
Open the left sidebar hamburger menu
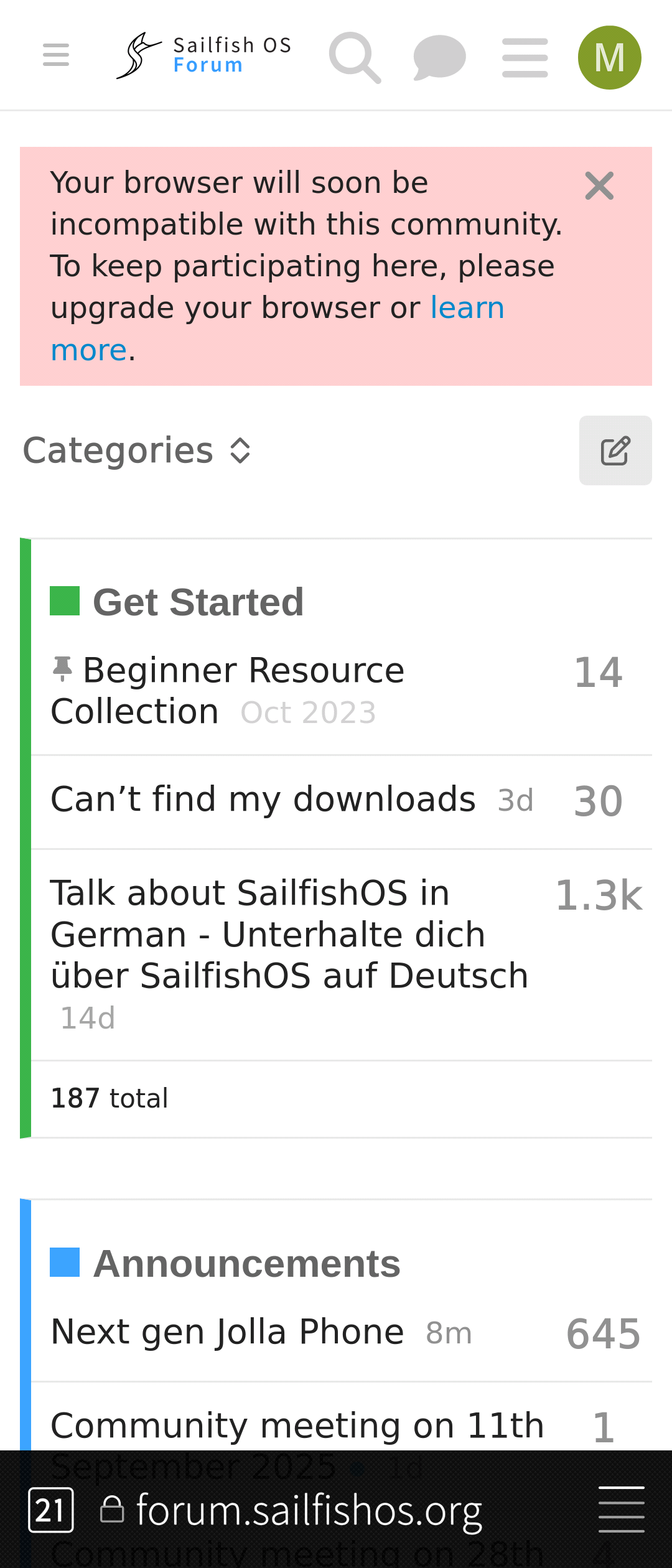[56, 55]
